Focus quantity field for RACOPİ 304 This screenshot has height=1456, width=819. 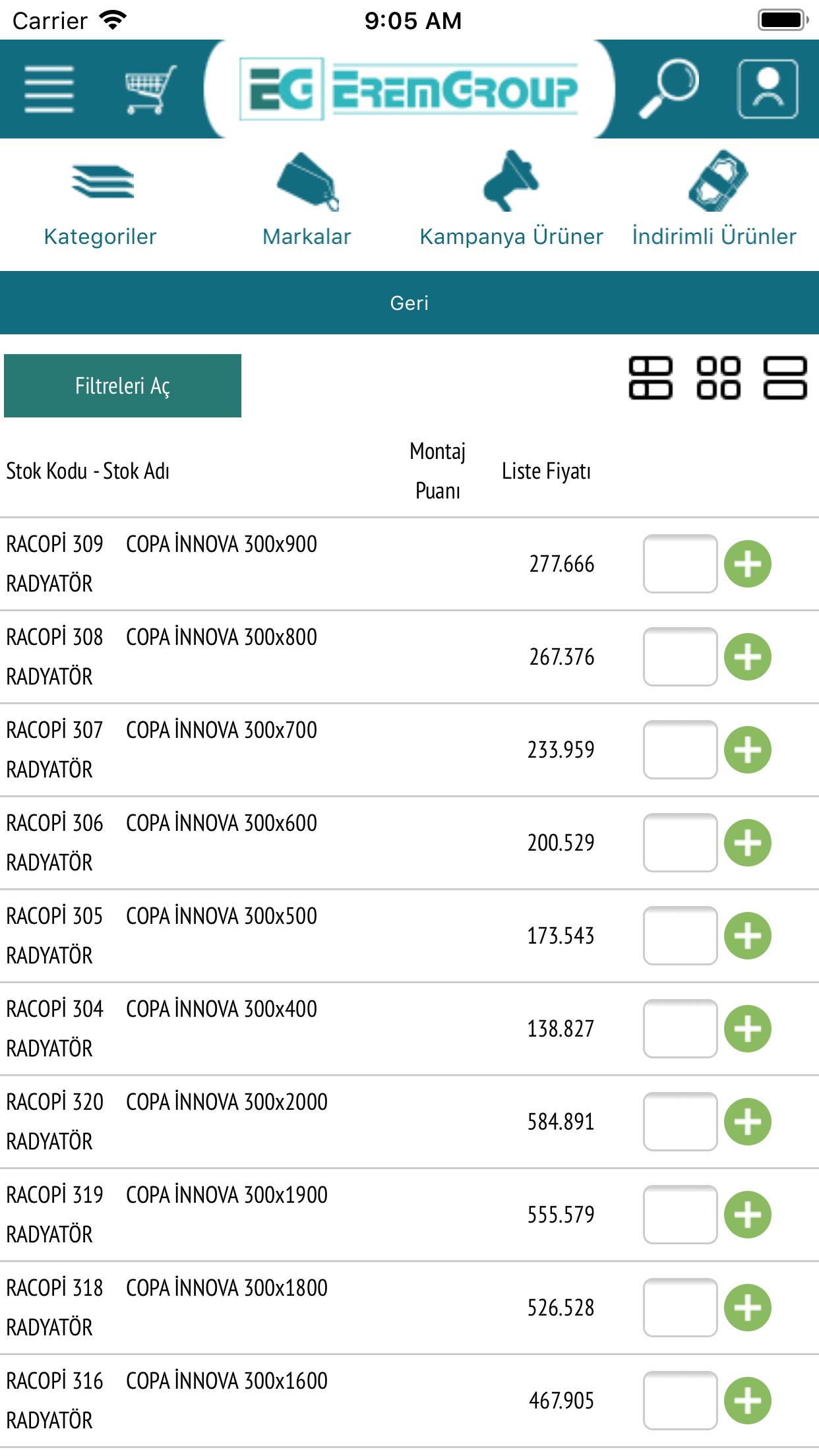click(680, 1029)
